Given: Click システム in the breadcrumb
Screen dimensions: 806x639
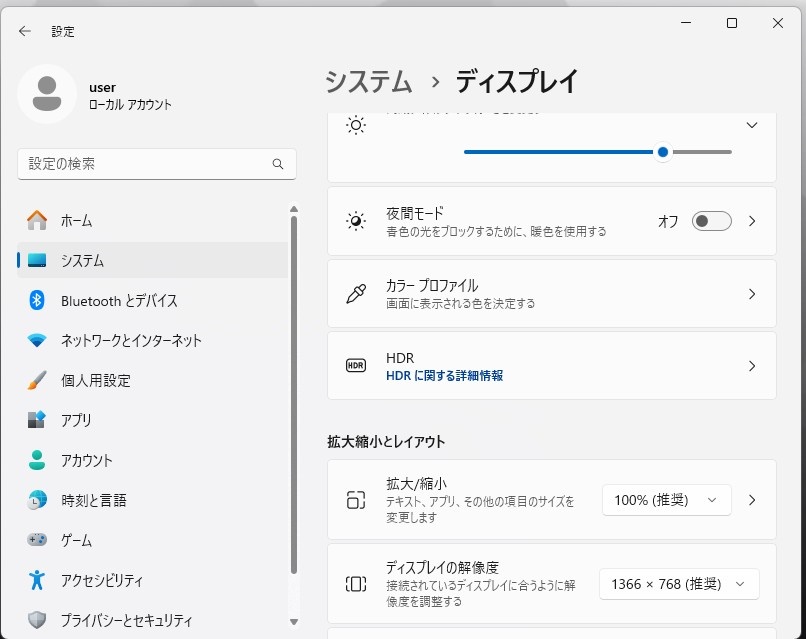Looking at the screenshot, I should click(369, 82).
